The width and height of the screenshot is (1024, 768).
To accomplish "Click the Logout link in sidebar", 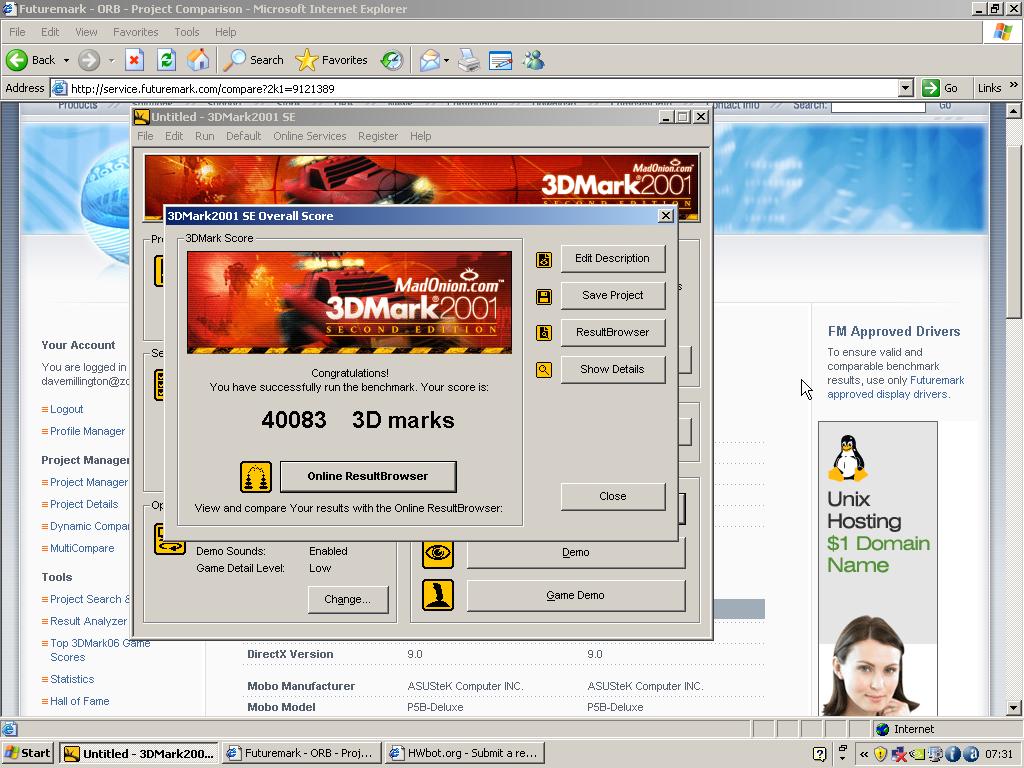I will pyautogui.click(x=67, y=409).
